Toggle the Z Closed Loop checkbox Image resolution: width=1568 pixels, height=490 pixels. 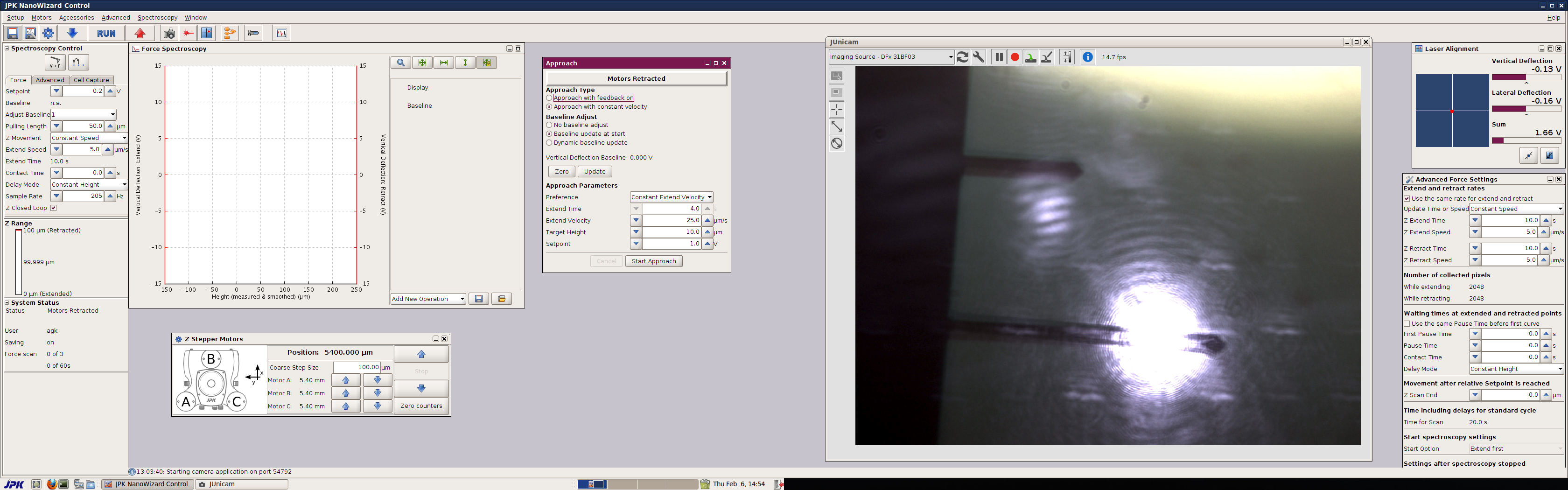click(x=54, y=208)
